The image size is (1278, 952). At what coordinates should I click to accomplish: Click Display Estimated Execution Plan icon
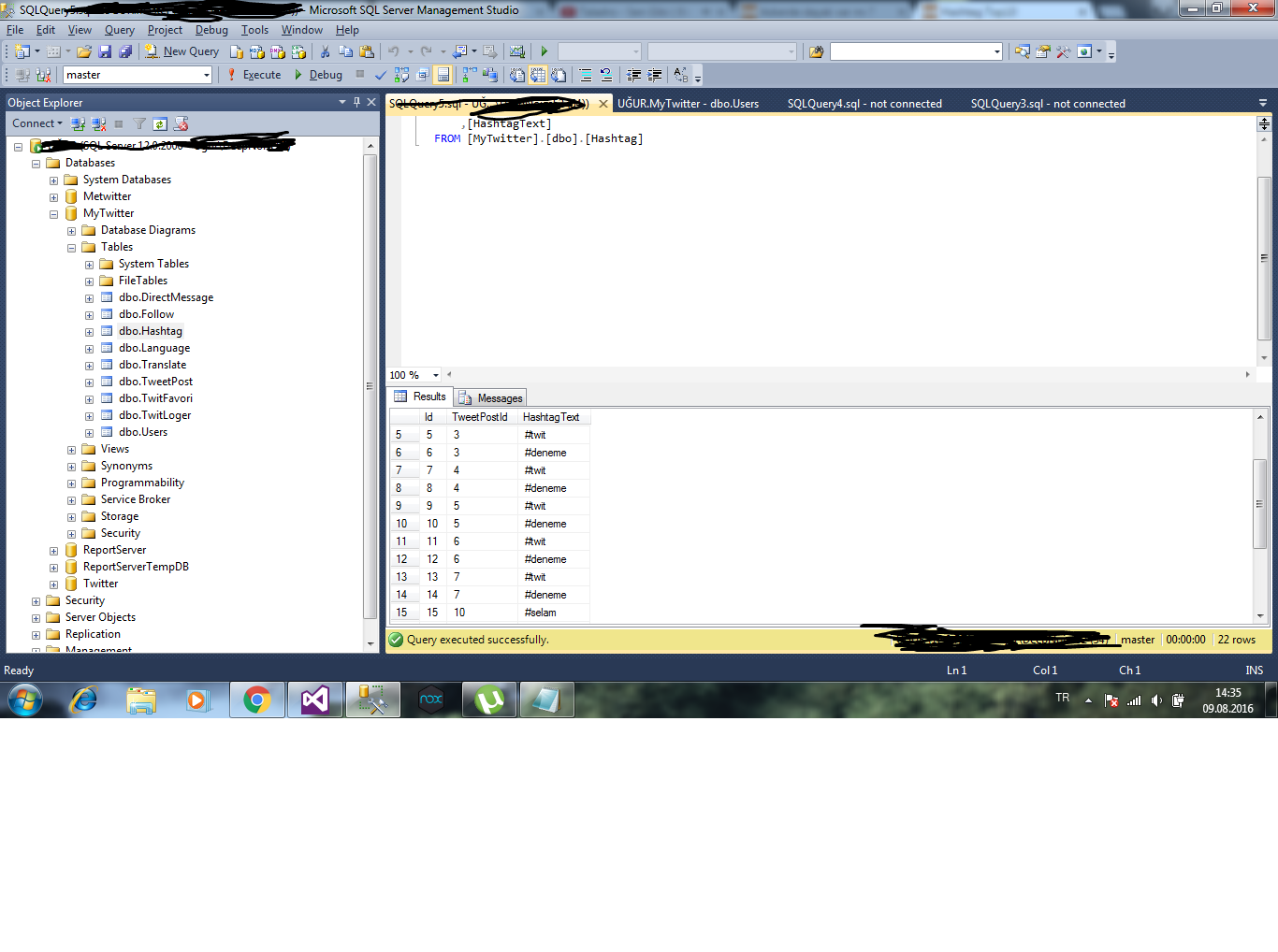point(401,75)
